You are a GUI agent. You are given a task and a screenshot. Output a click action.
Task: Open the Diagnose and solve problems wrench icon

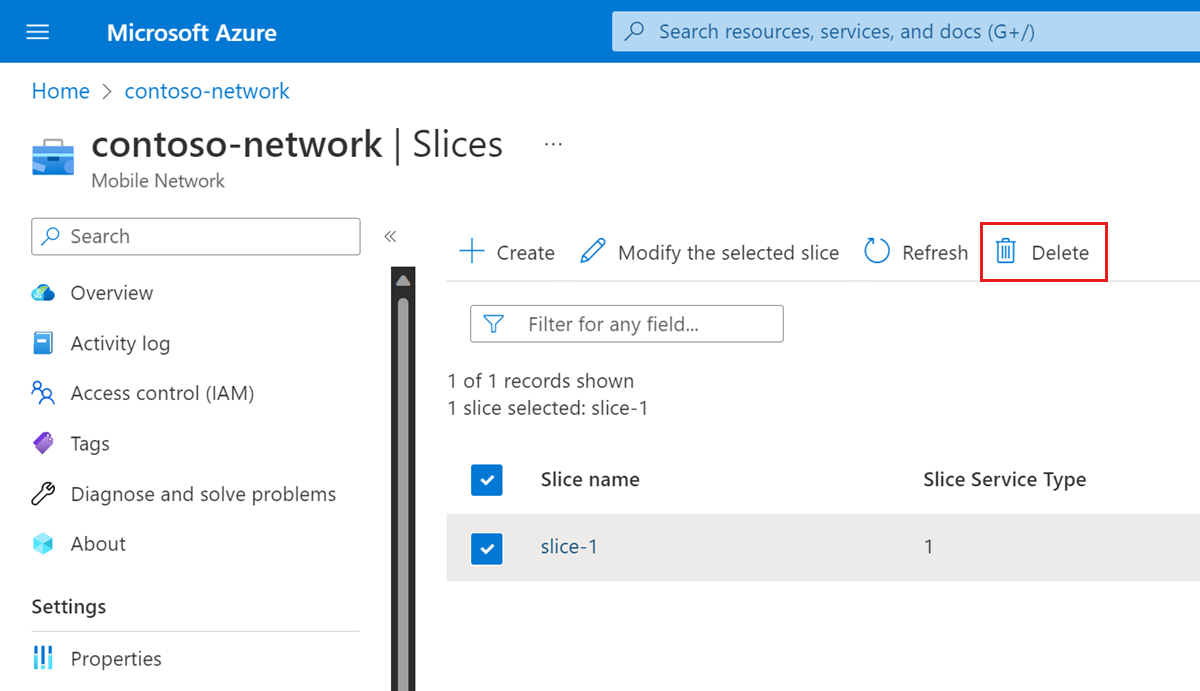(42, 493)
